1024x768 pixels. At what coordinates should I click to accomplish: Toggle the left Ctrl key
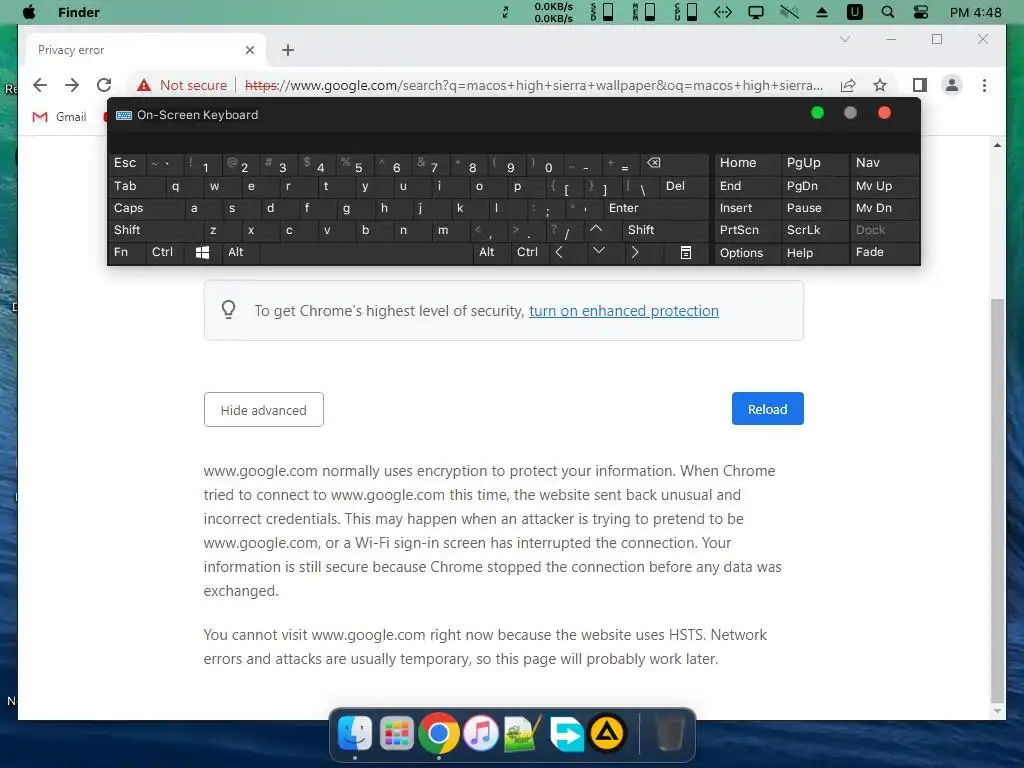pos(163,252)
